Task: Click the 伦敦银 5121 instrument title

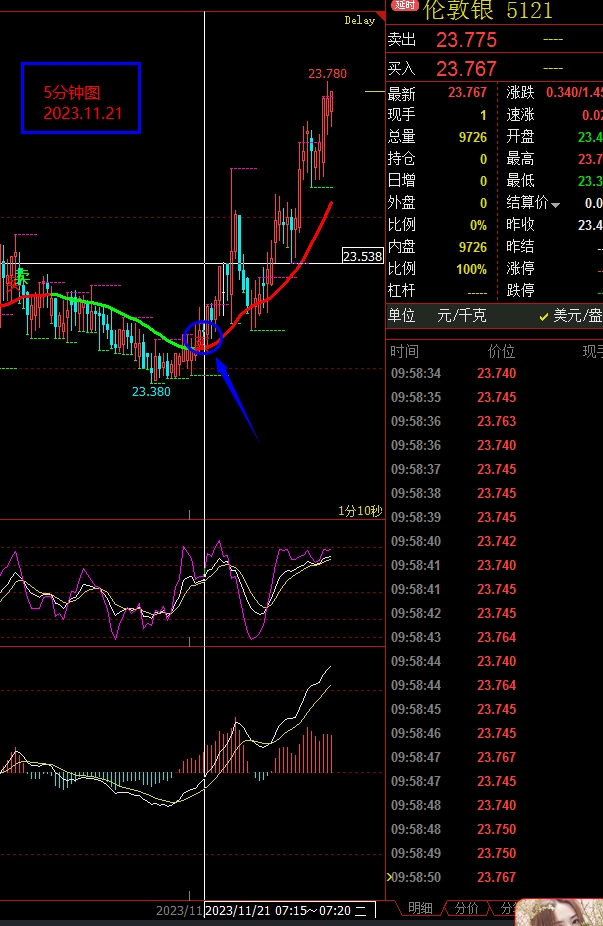Action: 488,10
